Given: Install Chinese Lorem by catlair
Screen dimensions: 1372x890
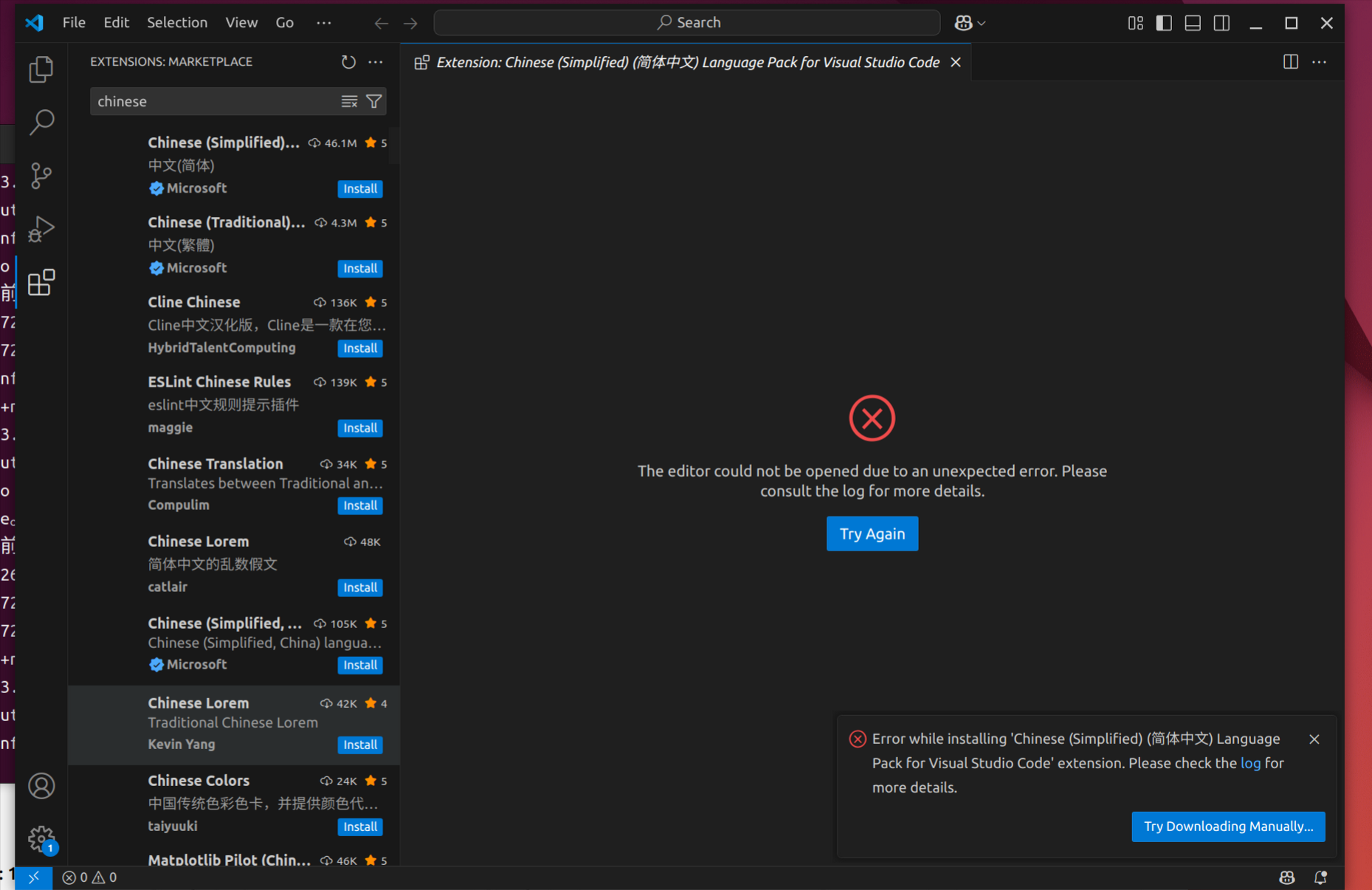Looking at the screenshot, I should coord(360,587).
